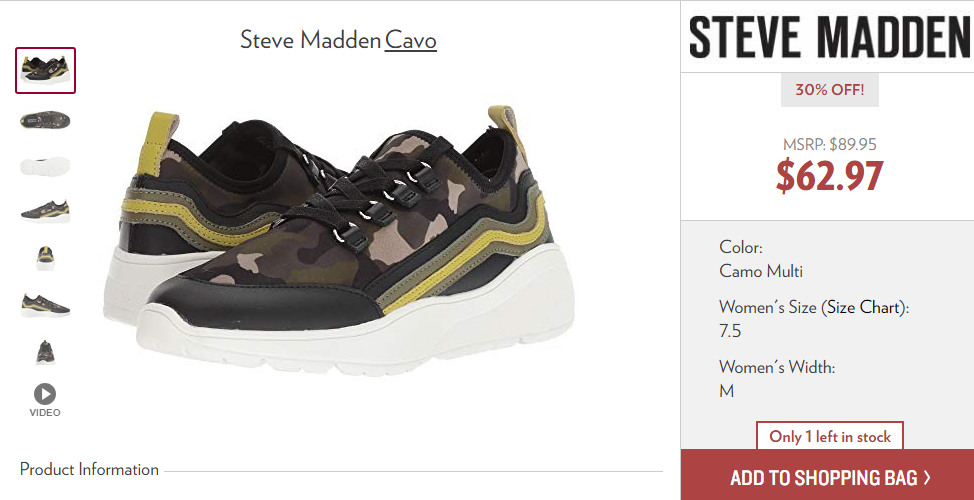
Task: Select the pair-of-shoes thumbnail with red border
Action: 45,71
